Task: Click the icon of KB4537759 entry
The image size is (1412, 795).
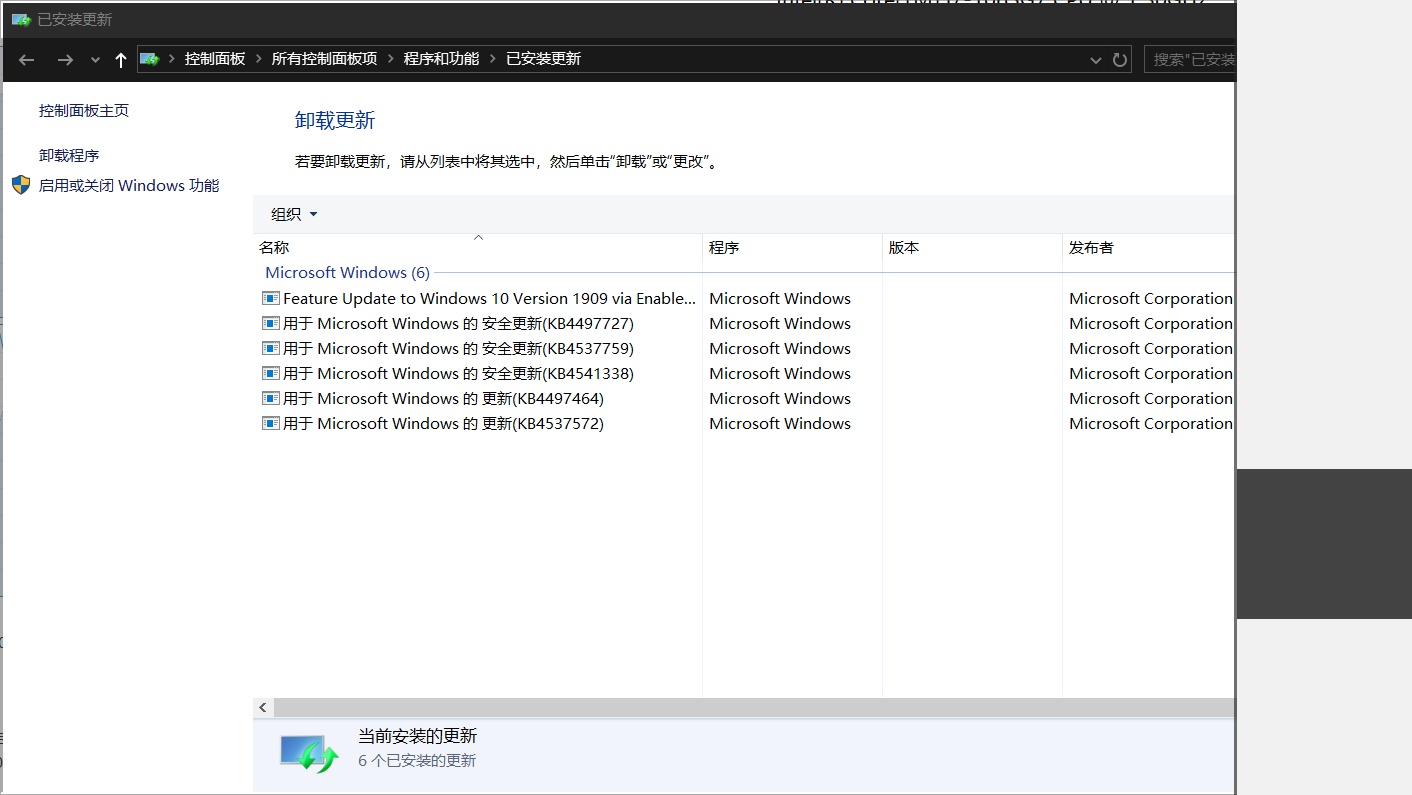Action: click(x=270, y=348)
